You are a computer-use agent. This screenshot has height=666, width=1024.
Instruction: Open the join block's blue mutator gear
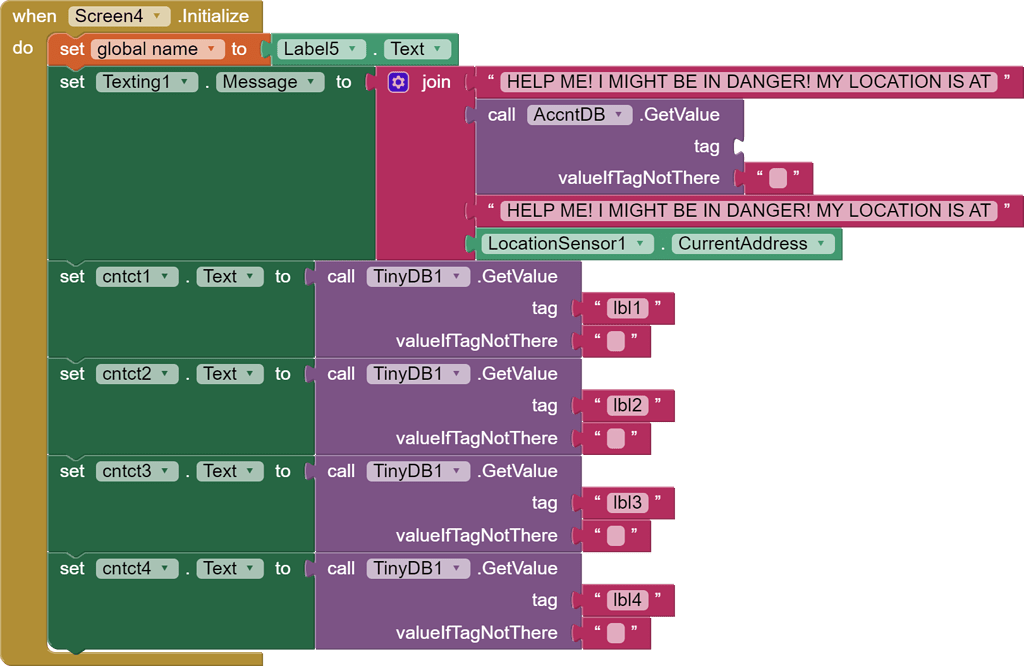[x=397, y=81]
